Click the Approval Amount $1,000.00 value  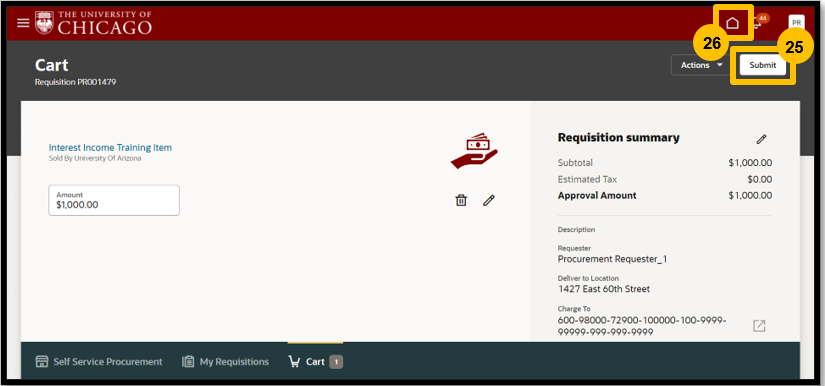coord(750,196)
